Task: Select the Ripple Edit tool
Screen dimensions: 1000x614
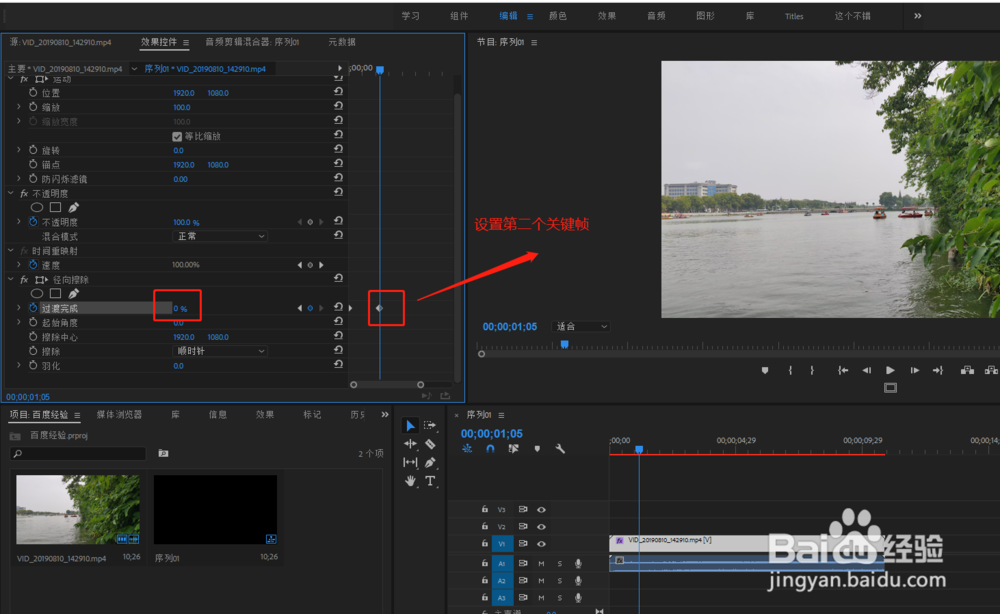Action: coord(410,444)
